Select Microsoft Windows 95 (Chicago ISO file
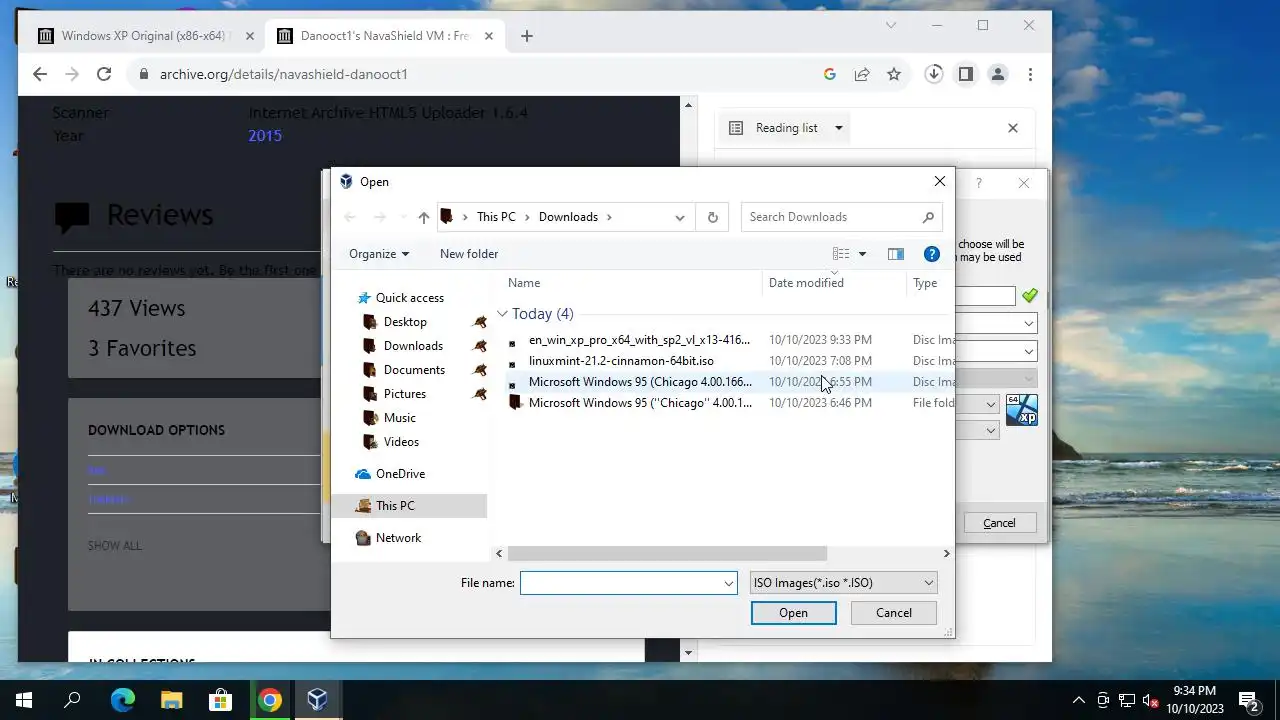1280x720 pixels. pos(640,382)
